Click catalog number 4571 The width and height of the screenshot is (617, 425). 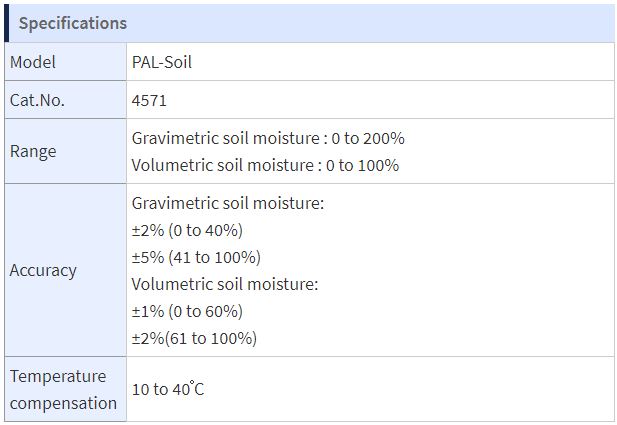149,100
